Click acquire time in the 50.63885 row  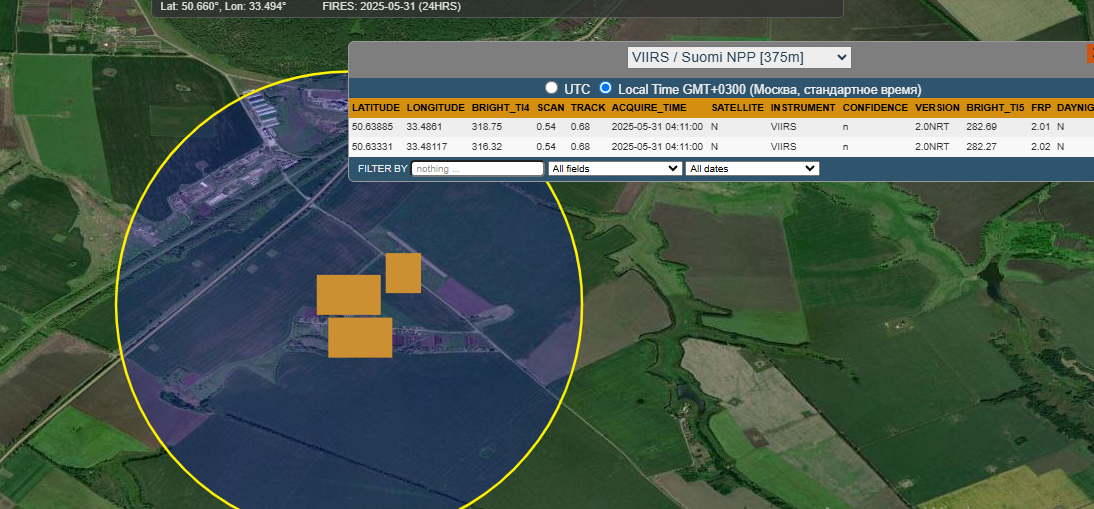657,127
